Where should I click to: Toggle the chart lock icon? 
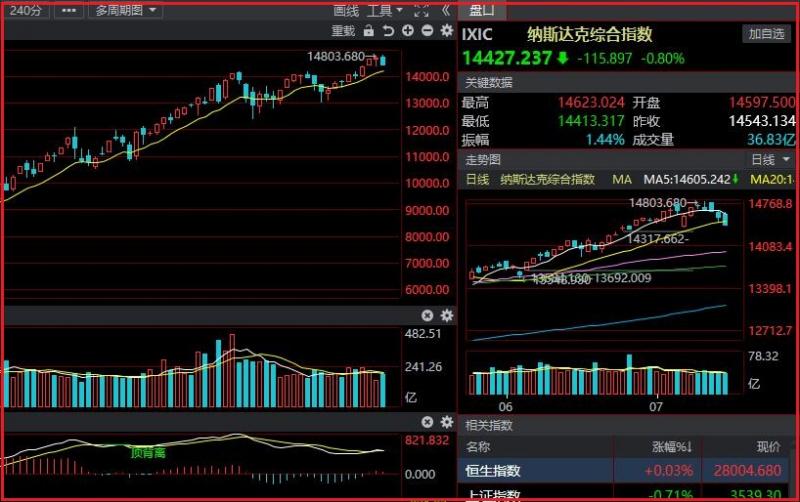tap(368, 31)
